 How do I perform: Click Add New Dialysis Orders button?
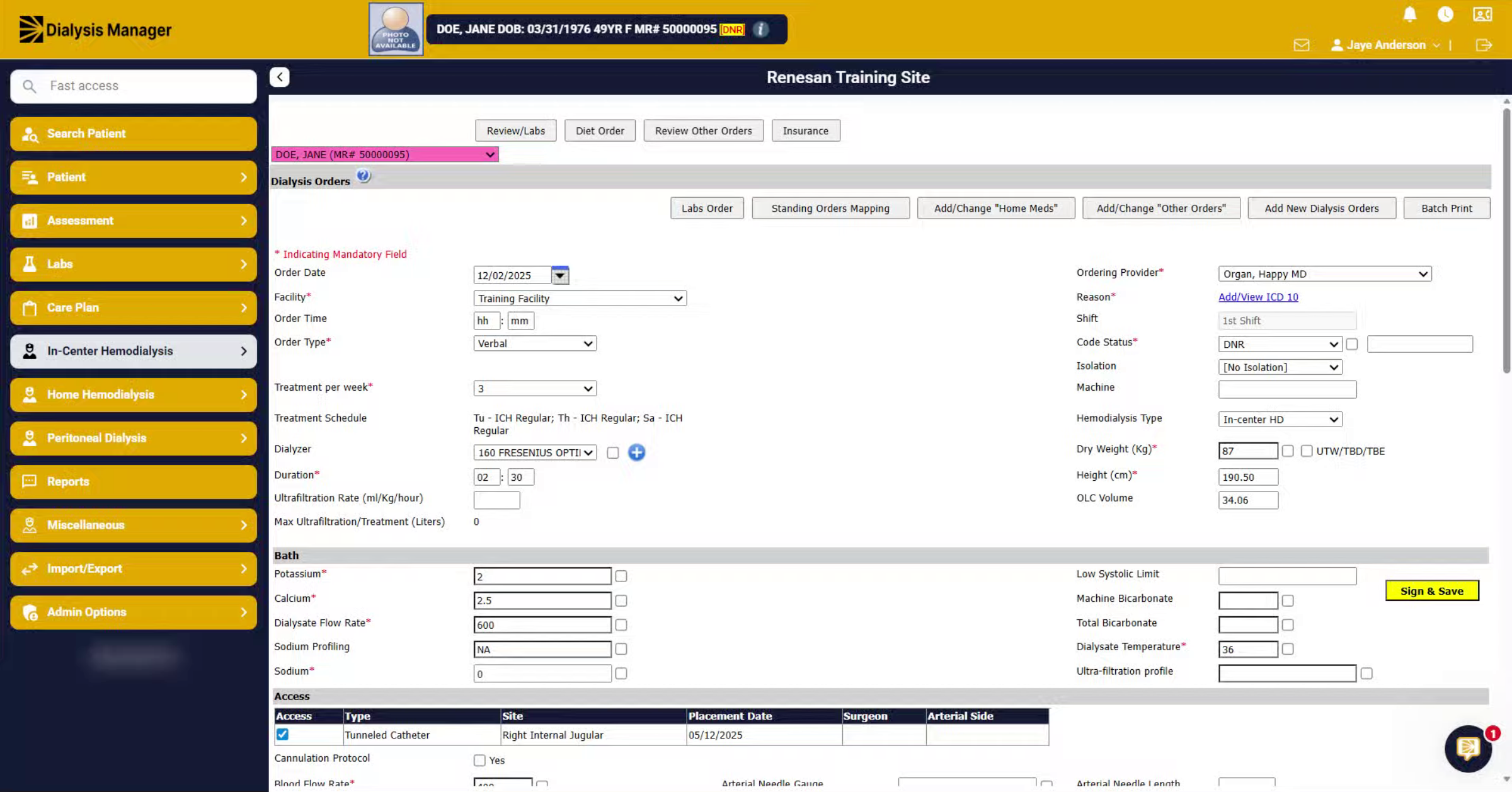1322,208
